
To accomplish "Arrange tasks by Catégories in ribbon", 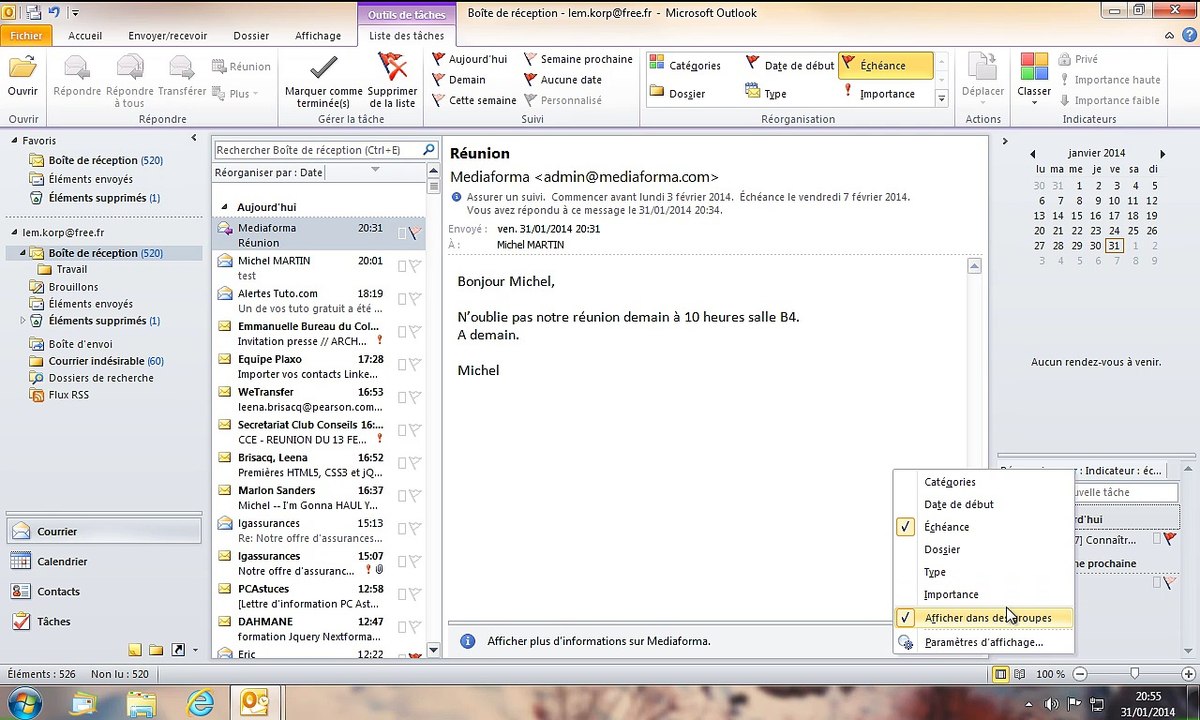I will coord(686,65).
